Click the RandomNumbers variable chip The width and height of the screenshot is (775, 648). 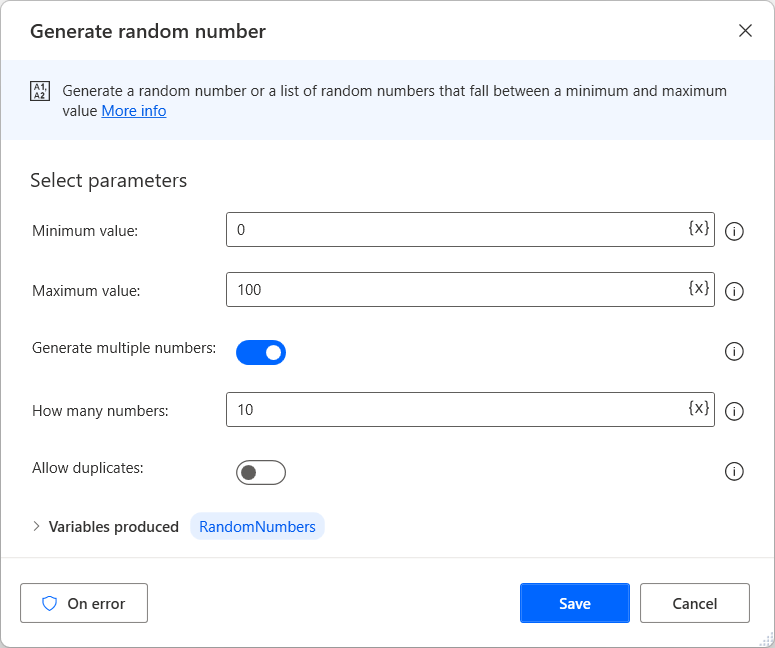[x=257, y=526]
